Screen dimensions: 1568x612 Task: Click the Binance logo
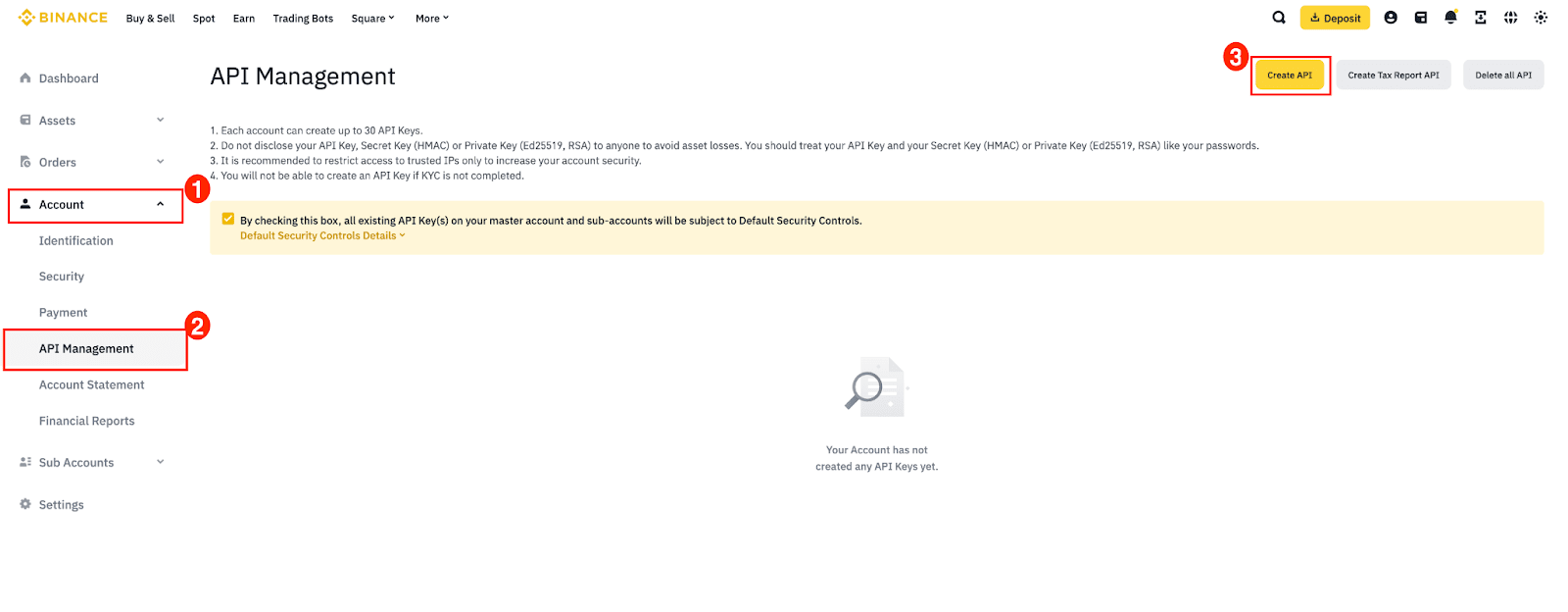pos(63,18)
